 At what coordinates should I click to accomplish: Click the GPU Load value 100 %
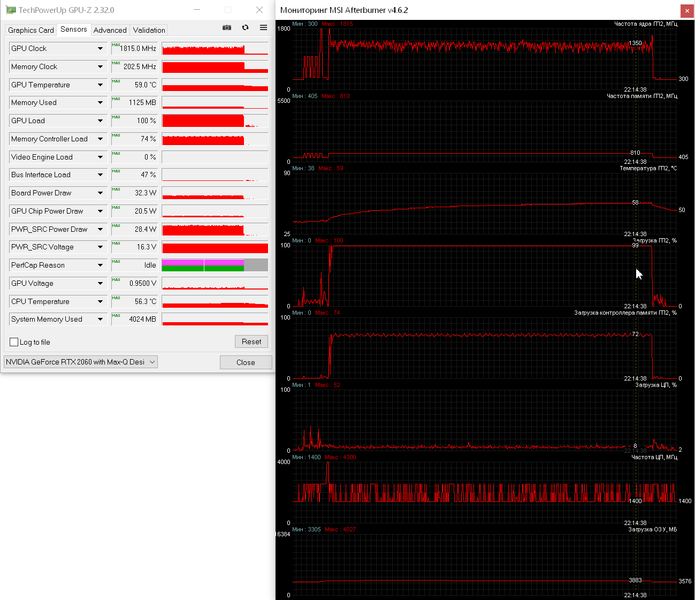[135, 121]
